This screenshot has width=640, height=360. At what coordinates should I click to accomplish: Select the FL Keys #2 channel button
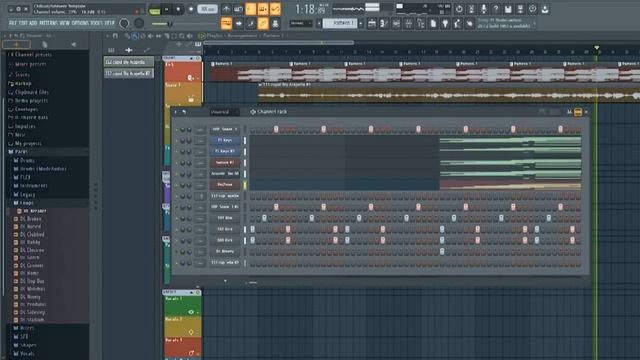tap(225, 151)
